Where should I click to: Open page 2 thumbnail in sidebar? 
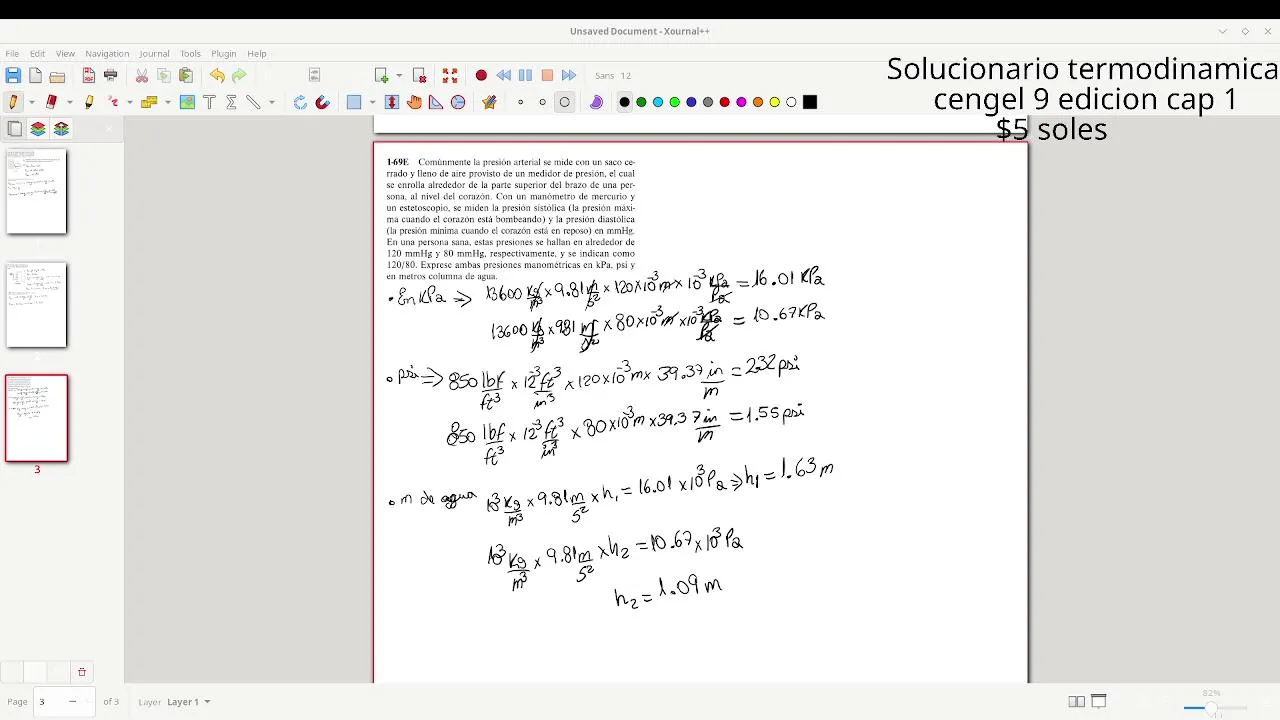pos(37,305)
